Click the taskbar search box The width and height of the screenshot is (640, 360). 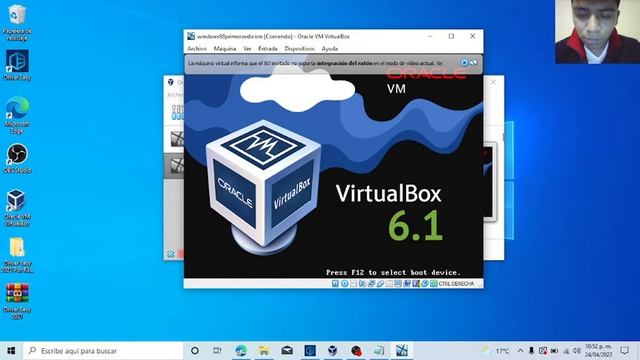pos(103,351)
